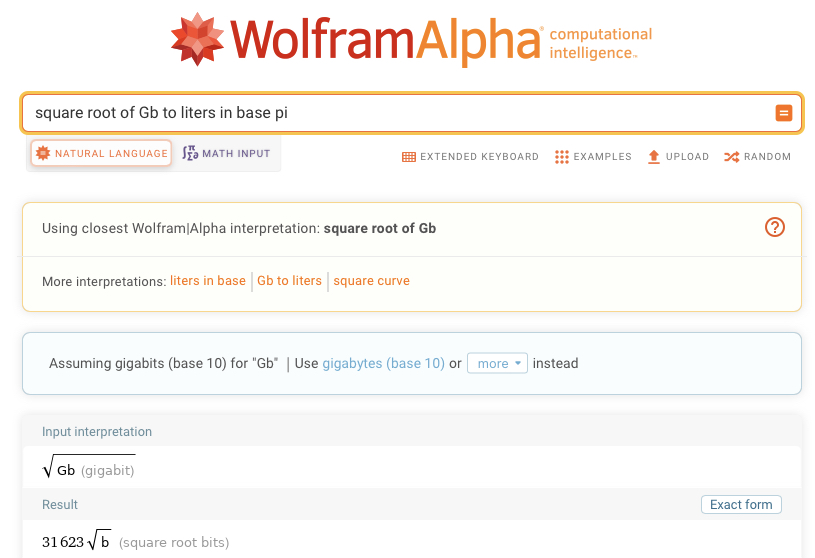The height and width of the screenshot is (558, 815).
Task: Click the orange compute button in search box
Action: [784, 113]
